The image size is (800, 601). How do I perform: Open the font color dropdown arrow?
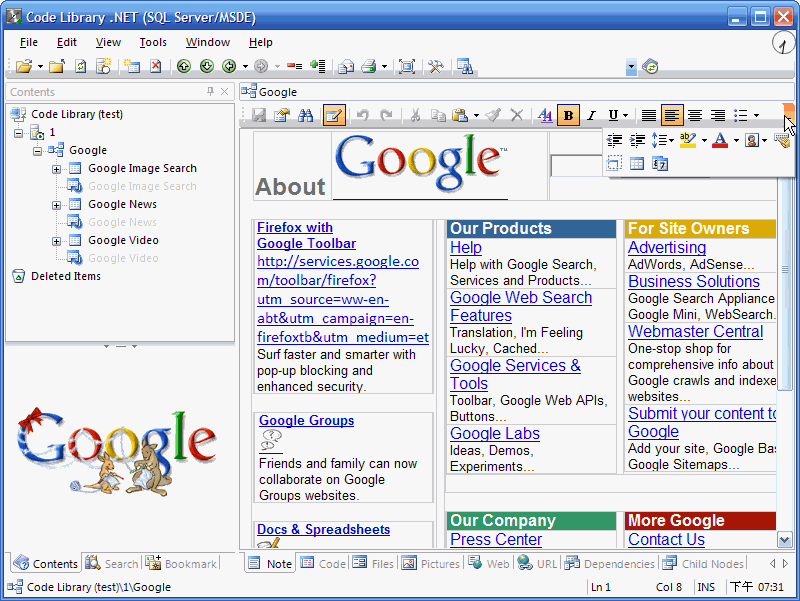tap(736, 140)
